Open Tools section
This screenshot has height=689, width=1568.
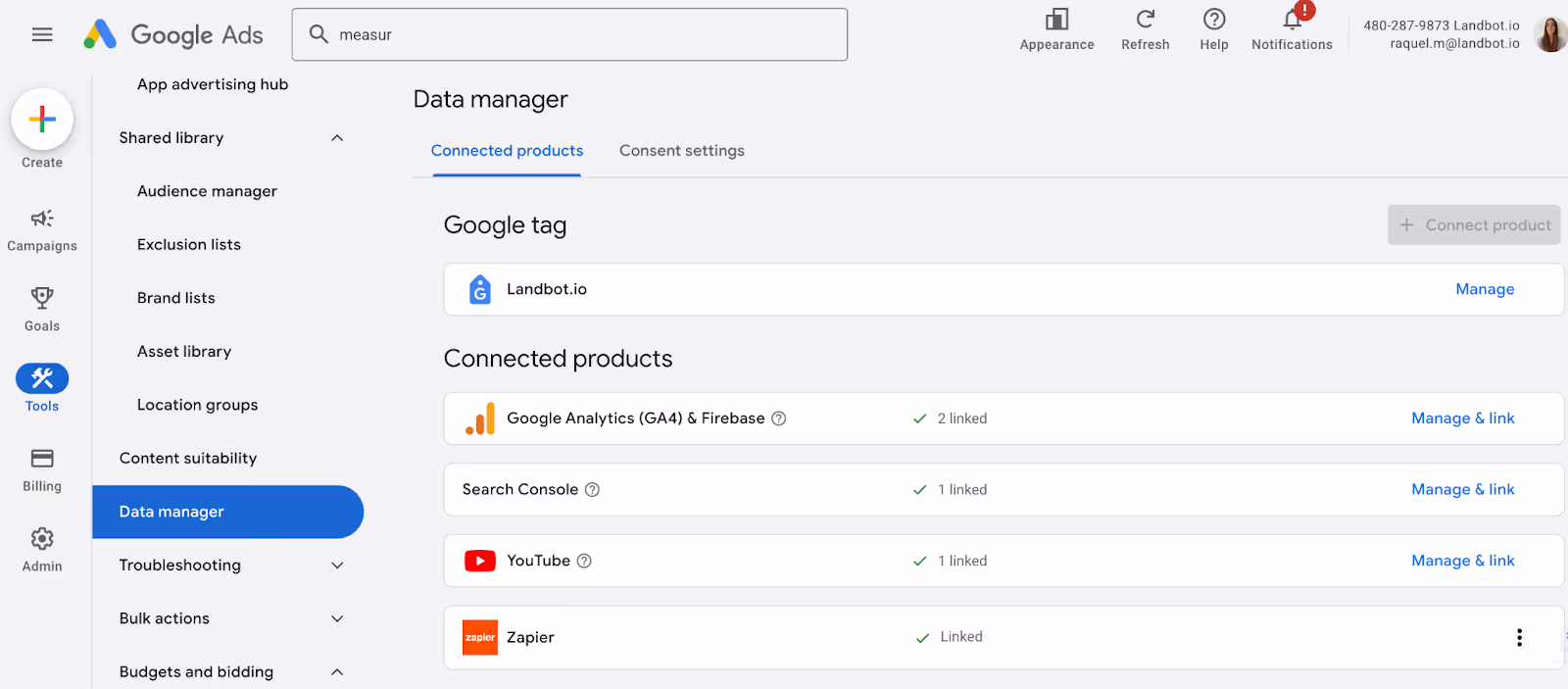(42, 389)
